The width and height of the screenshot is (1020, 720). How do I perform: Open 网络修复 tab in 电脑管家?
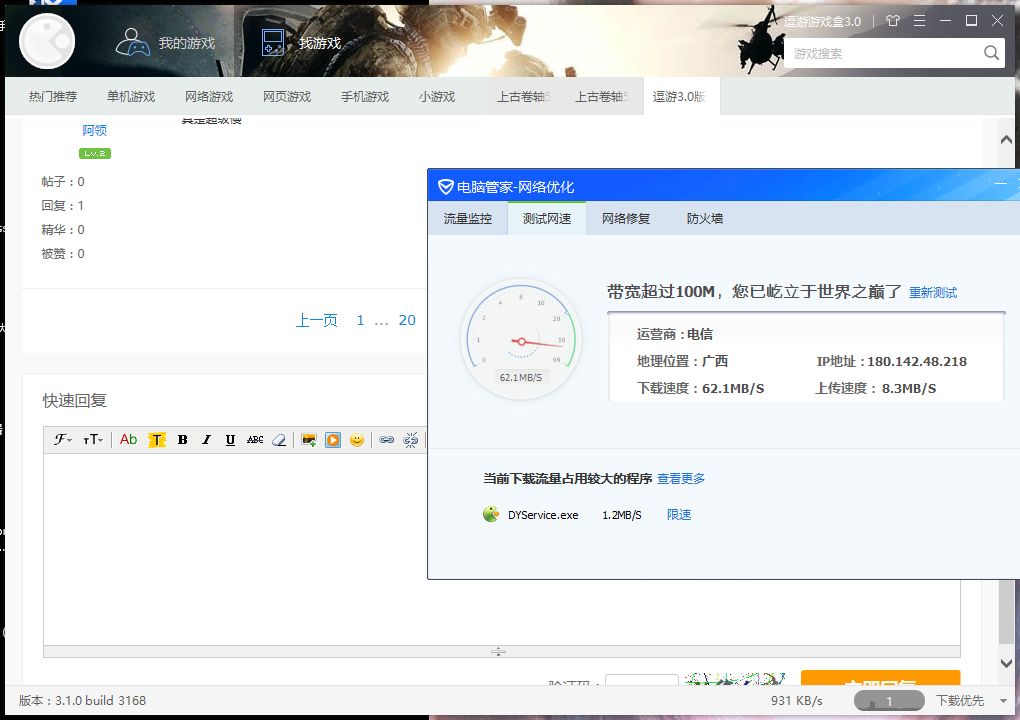click(x=626, y=219)
